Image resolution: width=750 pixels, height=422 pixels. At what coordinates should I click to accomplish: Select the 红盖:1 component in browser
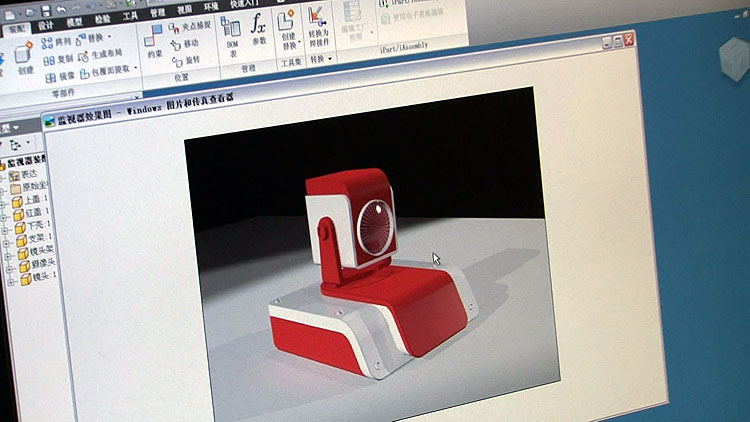coord(32,213)
